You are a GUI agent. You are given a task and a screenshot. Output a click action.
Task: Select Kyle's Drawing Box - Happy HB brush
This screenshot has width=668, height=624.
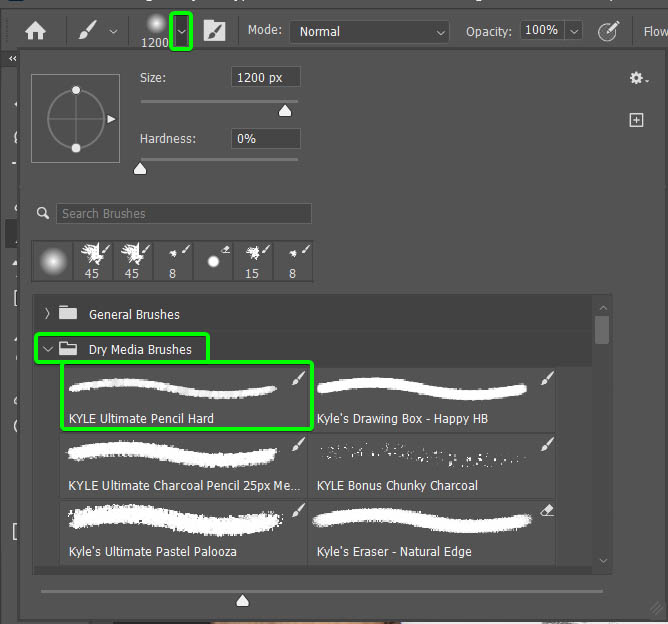[x=432, y=400]
